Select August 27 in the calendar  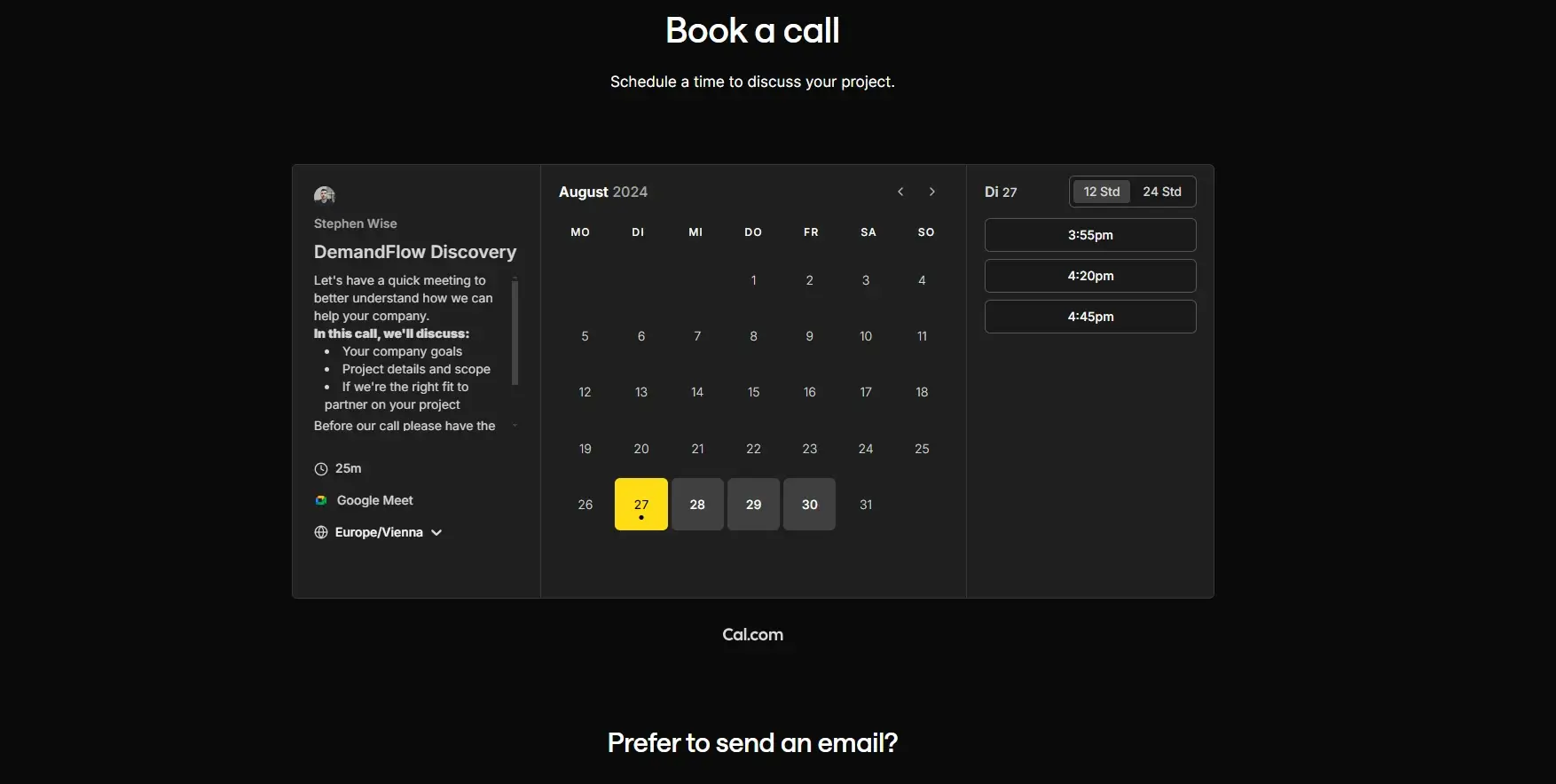pyautogui.click(x=641, y=505)
